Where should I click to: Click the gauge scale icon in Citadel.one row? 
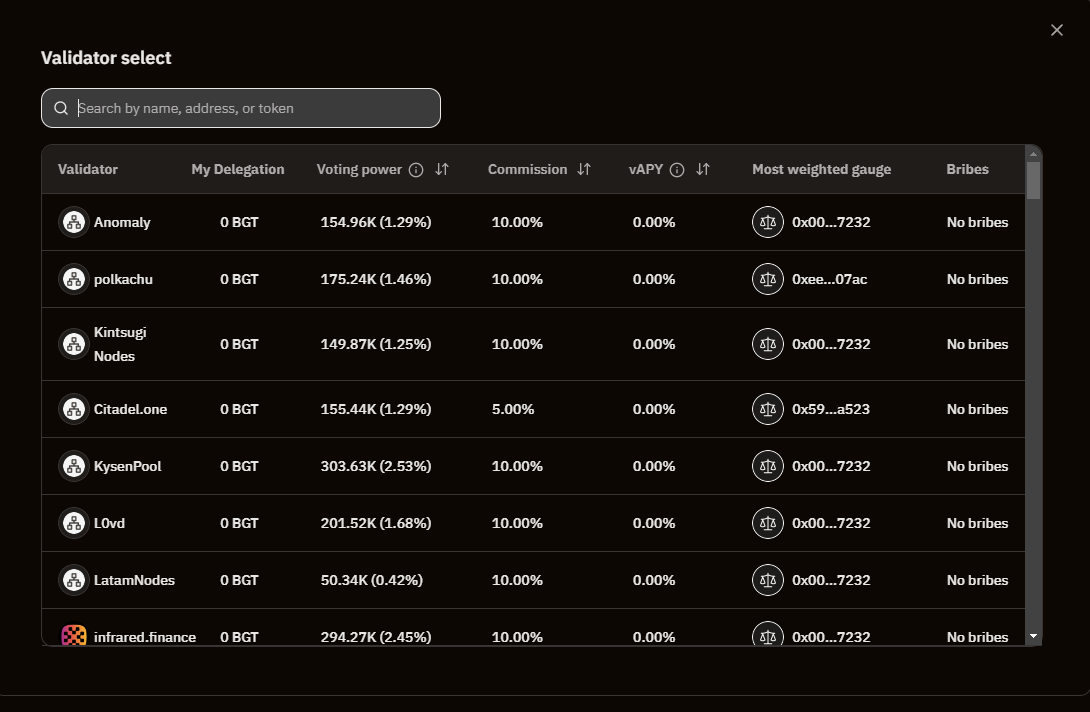(767, 410)
